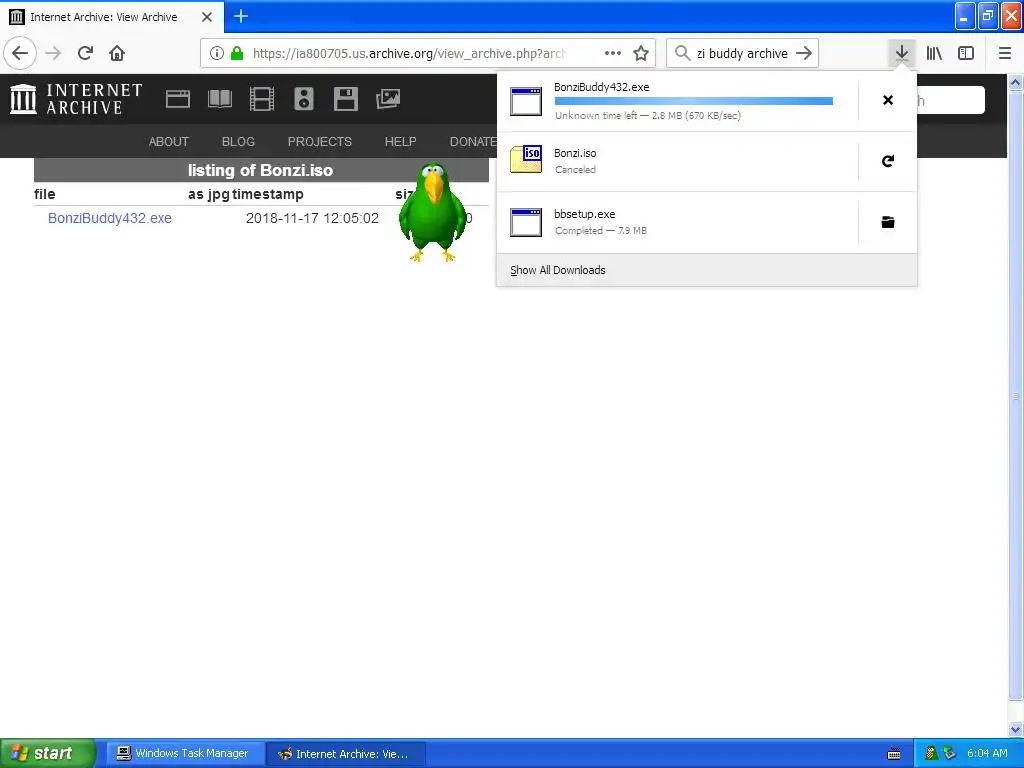Viewport: 1024px width, 768px height.
Task: Open the browser home page
Action: (x=117, y=53)
